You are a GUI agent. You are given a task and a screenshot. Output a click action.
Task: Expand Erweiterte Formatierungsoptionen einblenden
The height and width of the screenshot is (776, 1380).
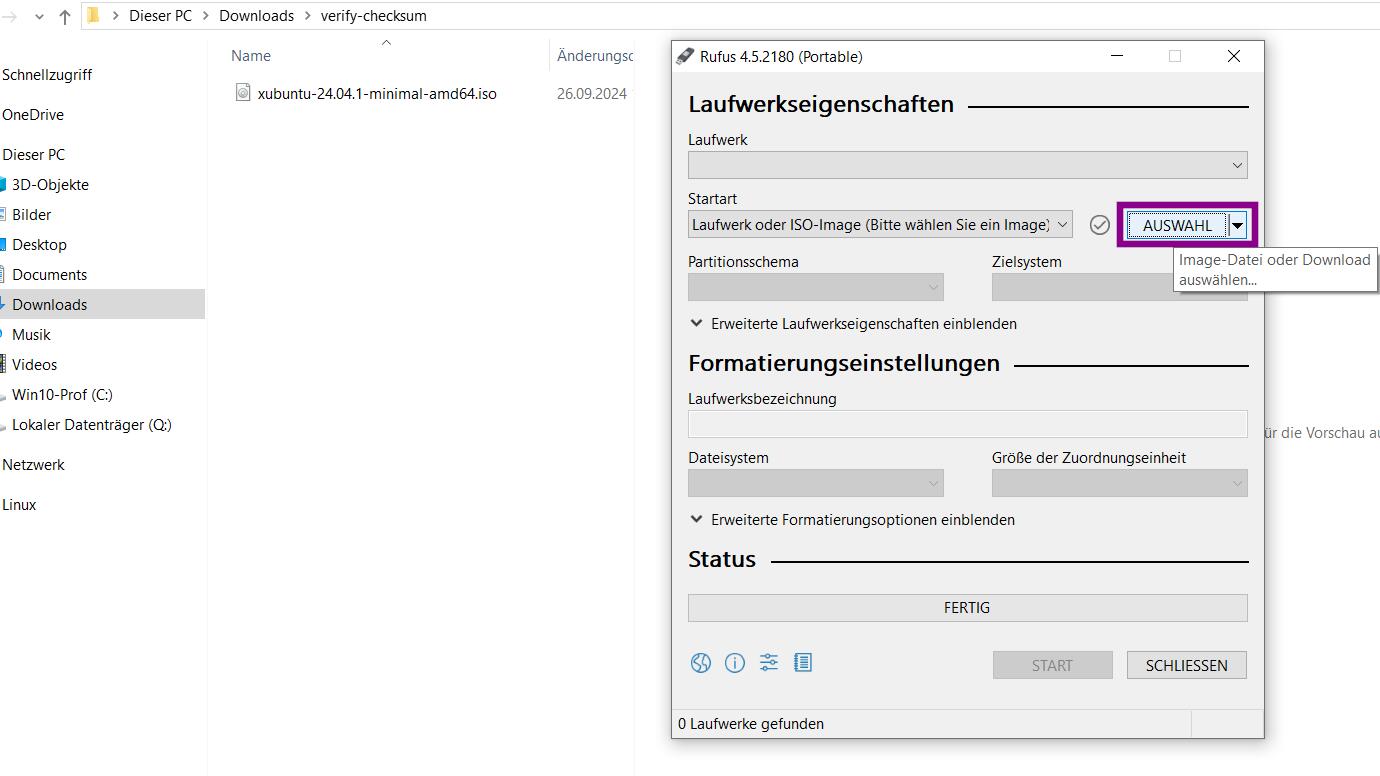click(852, 520)
